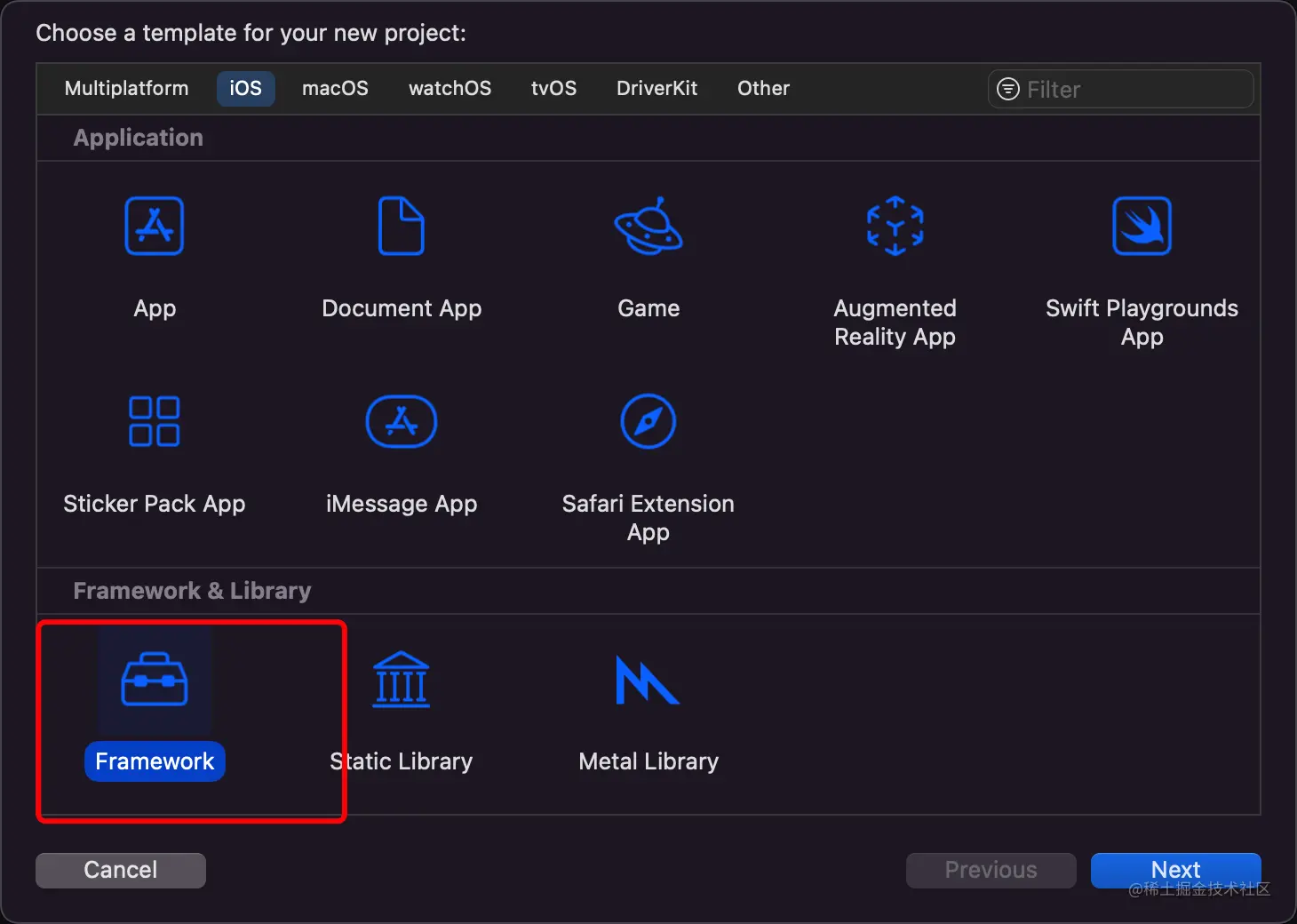This screenshot has width=1297, height=924.
Task: Click the iMessage App label
Action: tap(402, 504)
